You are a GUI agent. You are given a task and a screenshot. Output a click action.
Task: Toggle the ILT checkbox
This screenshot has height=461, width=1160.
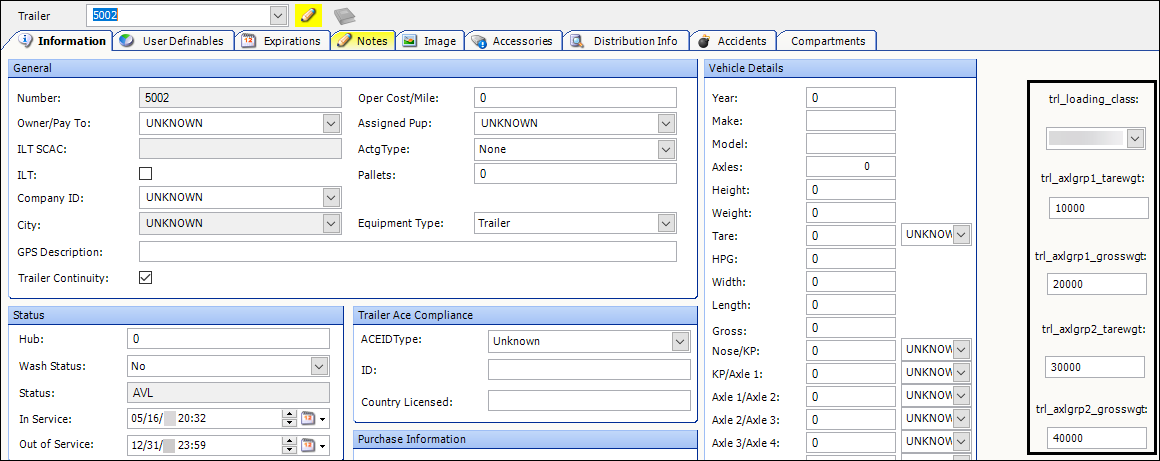tap(146, 173)
